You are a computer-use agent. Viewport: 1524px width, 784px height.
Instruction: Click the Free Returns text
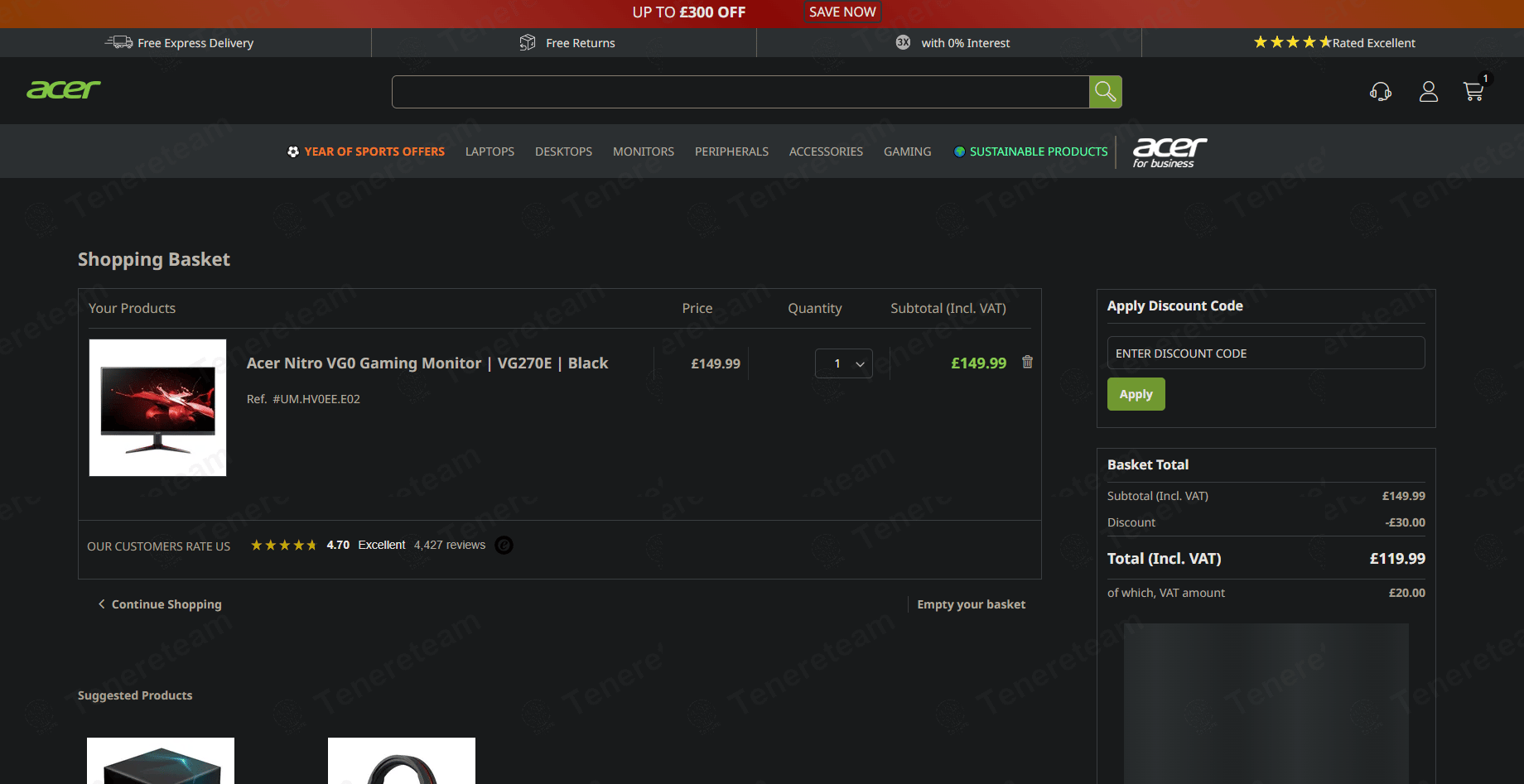click(x=581, y=43)
